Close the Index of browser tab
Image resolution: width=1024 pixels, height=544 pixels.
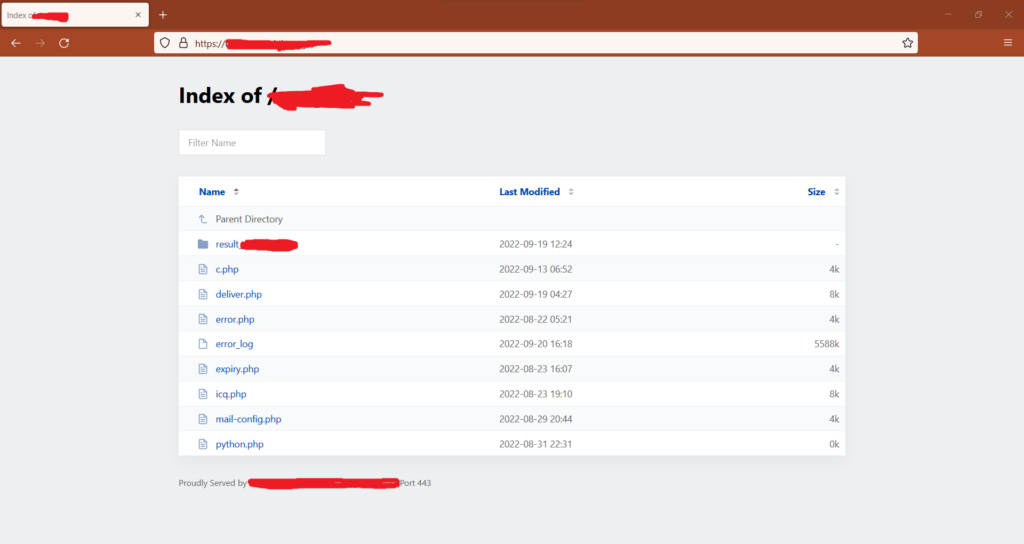pos(138,14)
